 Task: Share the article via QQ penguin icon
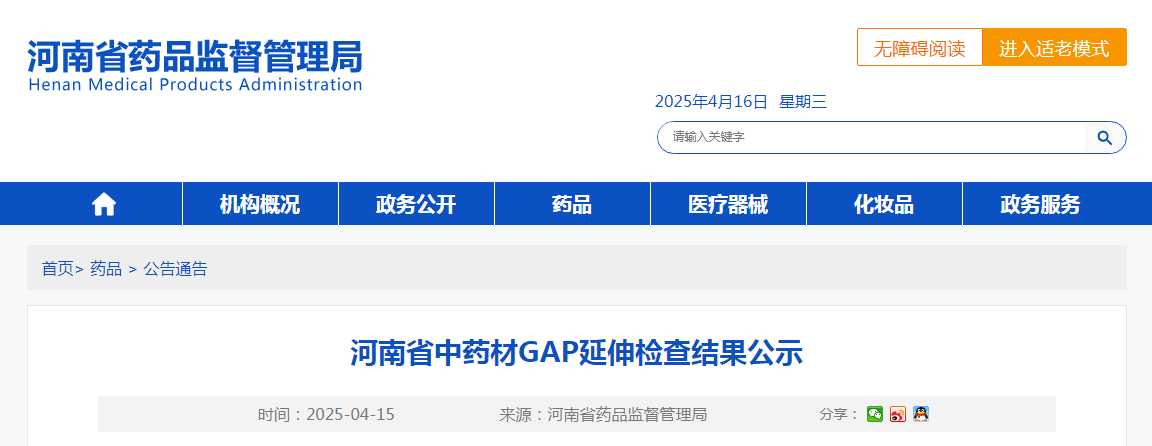[921, 414]
